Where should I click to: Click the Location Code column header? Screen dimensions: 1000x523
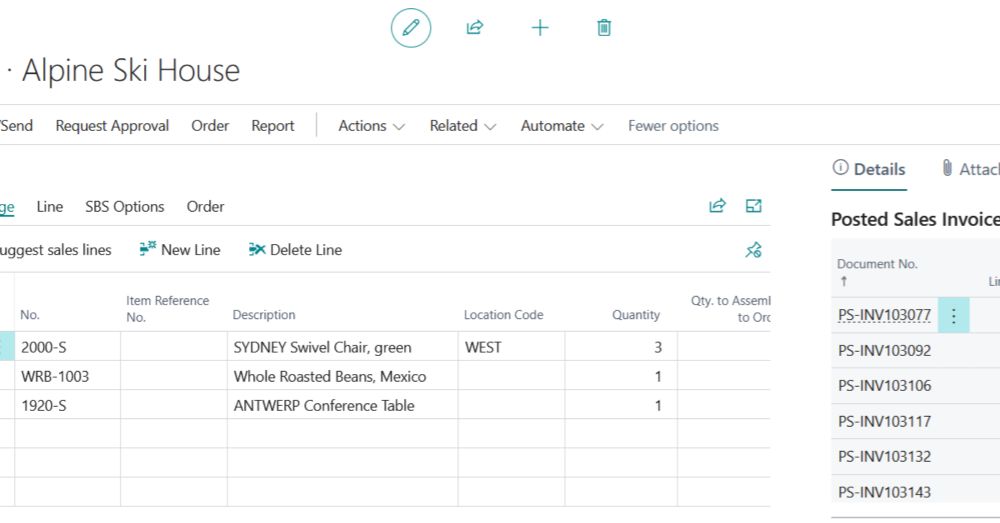(x=503, y=314)
